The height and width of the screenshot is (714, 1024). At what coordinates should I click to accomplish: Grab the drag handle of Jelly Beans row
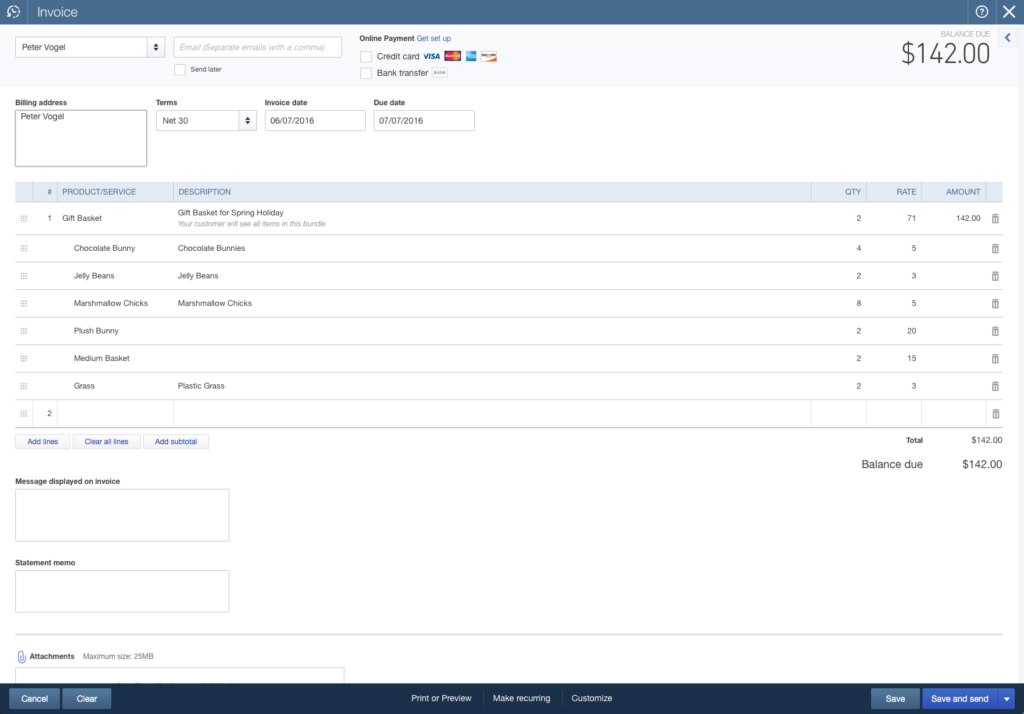(24, 276)
